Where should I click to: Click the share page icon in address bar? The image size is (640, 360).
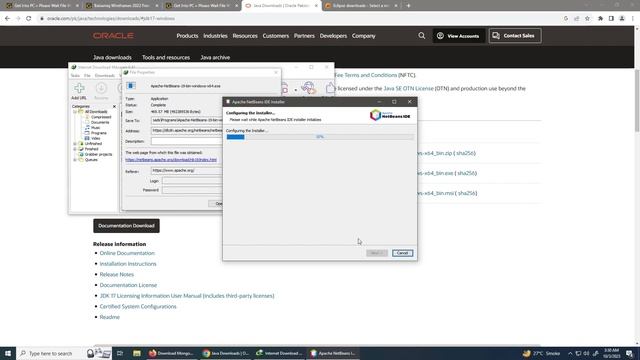(576, 18)
